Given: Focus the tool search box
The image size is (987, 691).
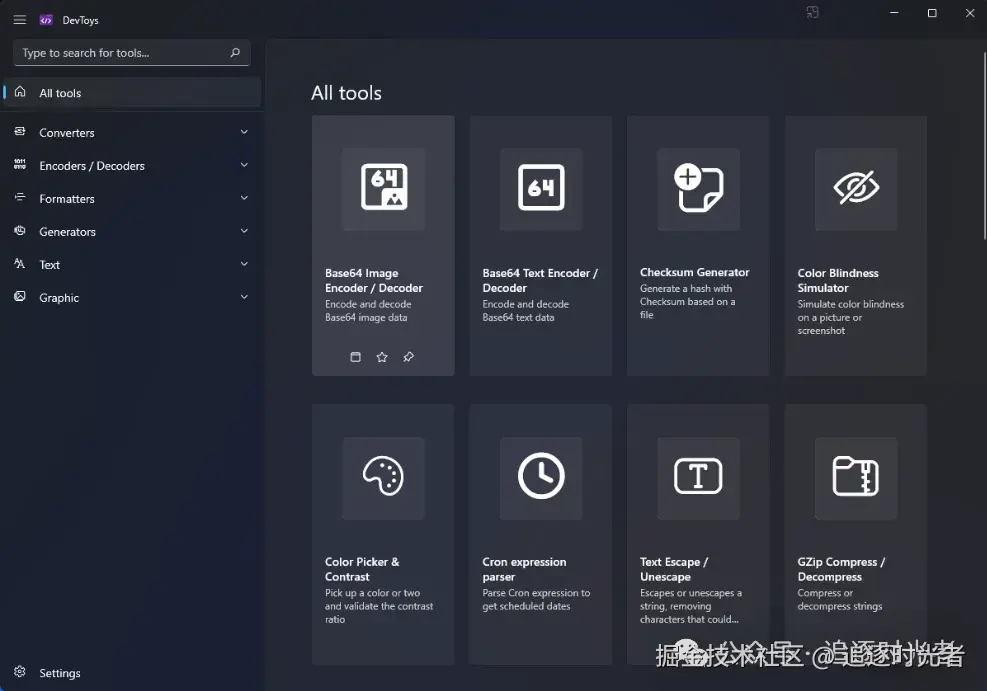Looking at the screenshot, I should (x=132, y=53).
